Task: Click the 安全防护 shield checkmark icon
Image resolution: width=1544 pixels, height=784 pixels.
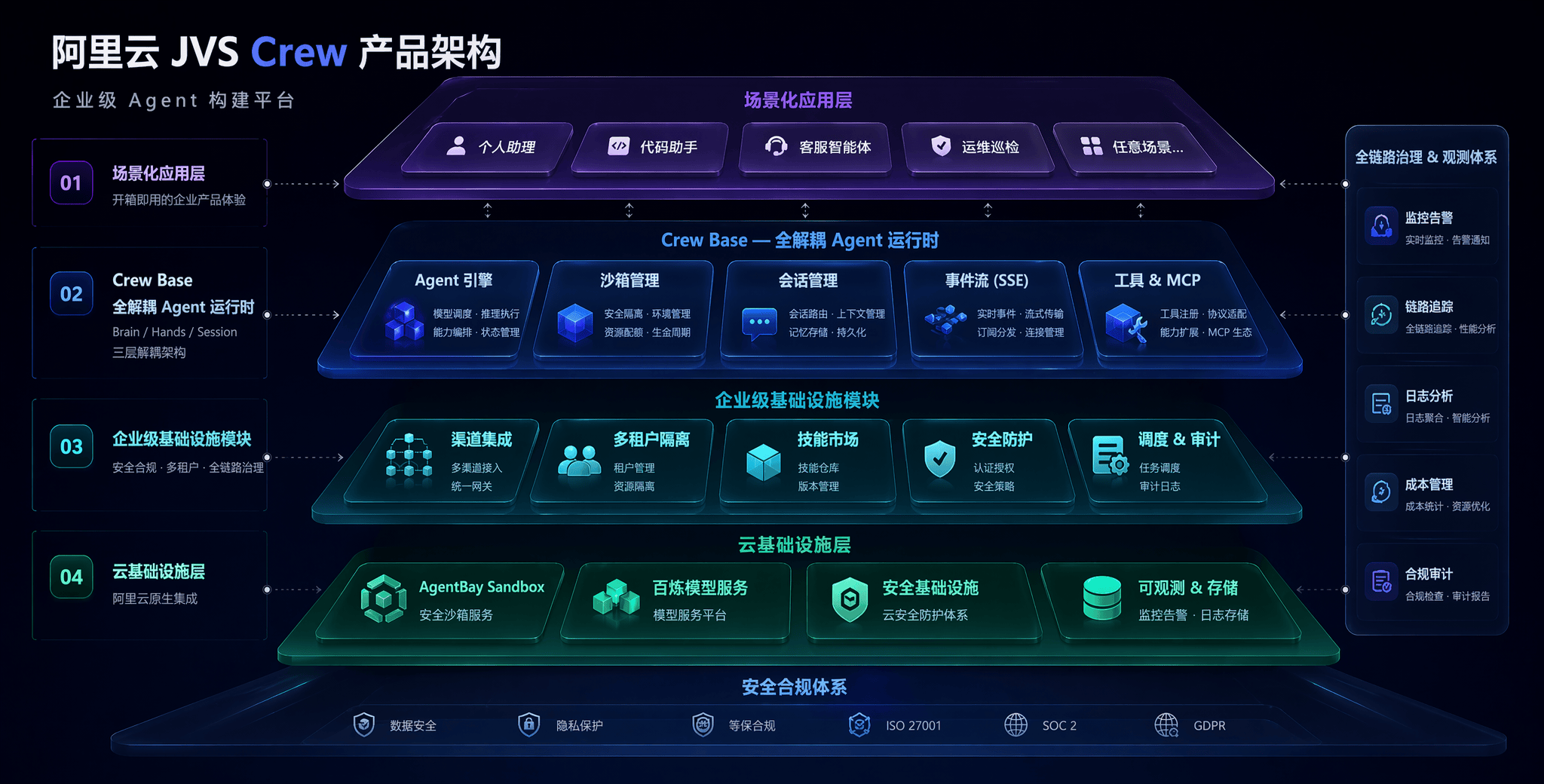Action: (939, 459)
